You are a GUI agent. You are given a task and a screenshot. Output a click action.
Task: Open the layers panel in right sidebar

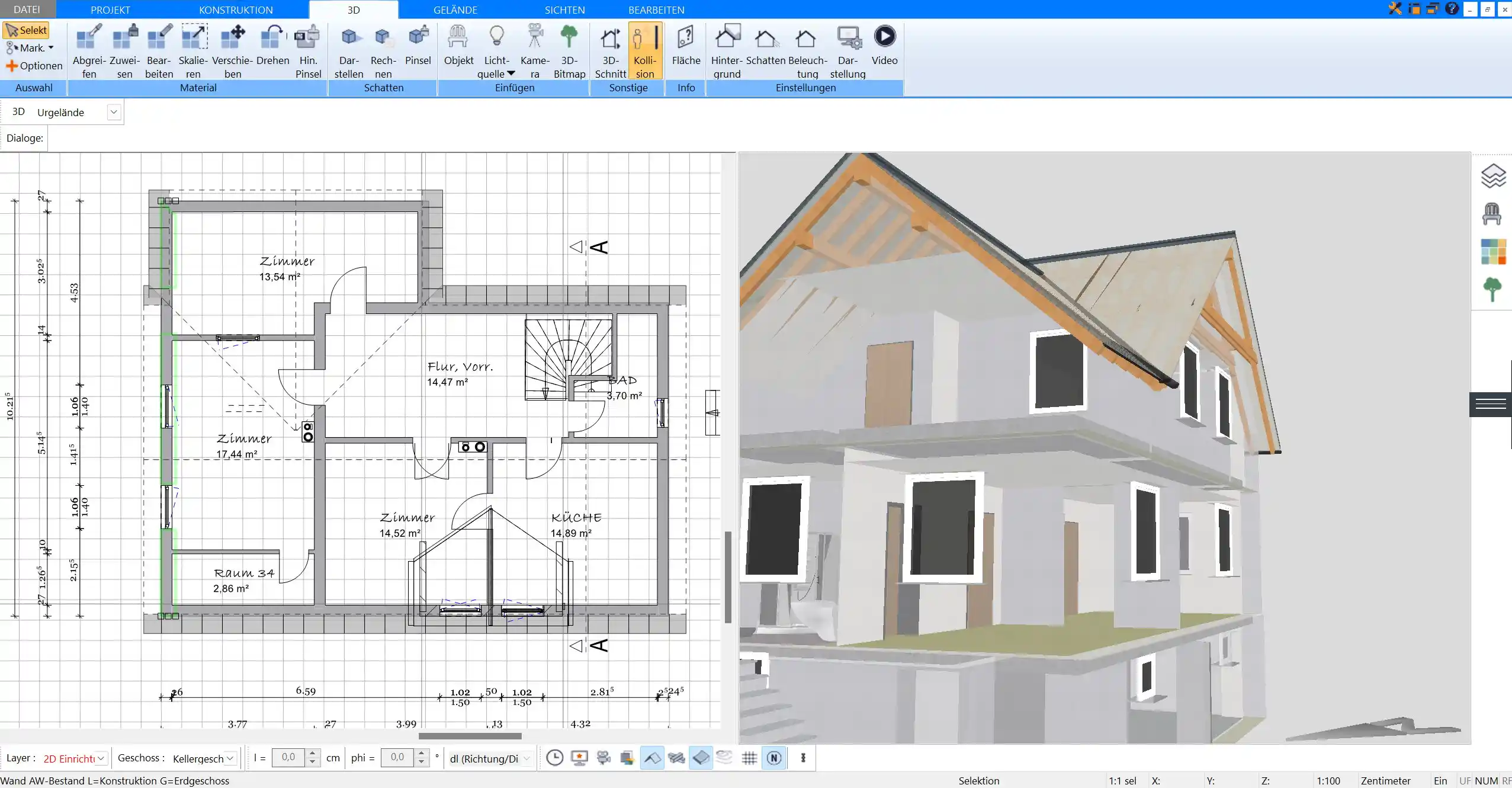coord(1492,176)
